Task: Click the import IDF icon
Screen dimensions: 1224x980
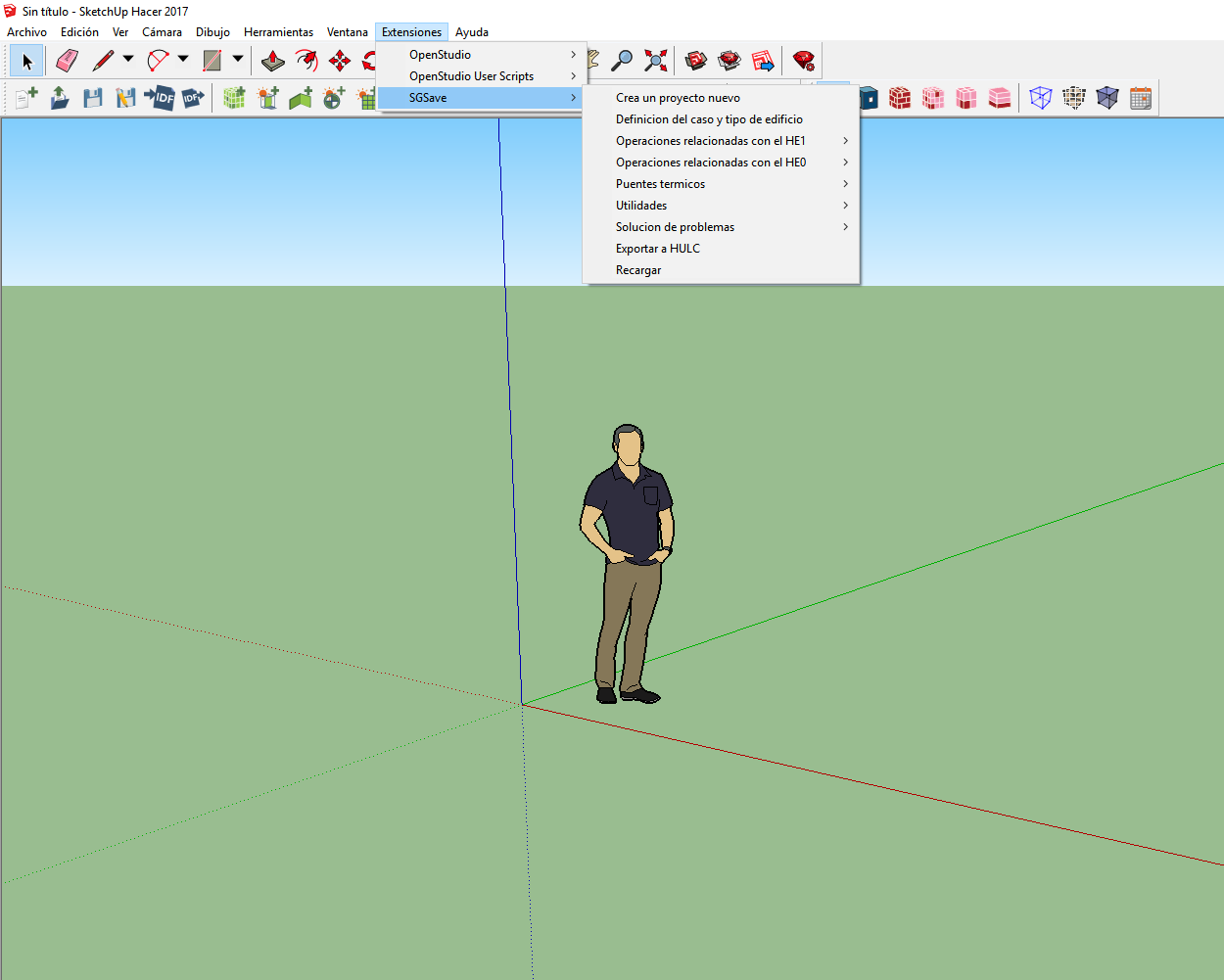Action: point(159,98)
